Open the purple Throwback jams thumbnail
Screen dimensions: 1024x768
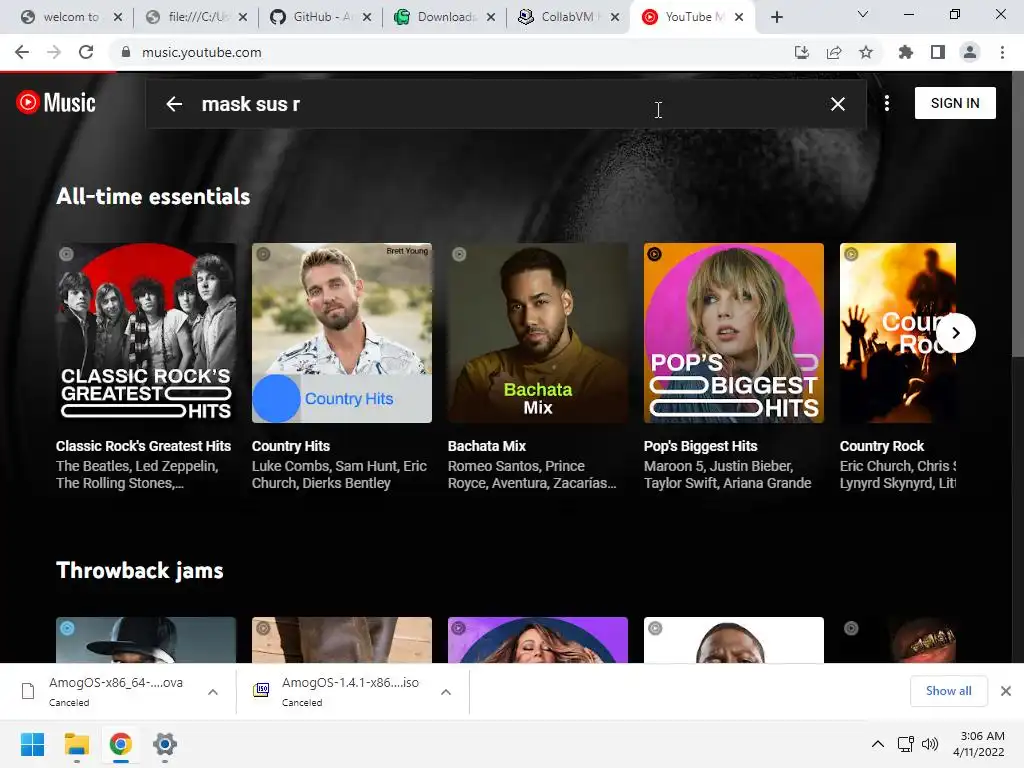click(x=537, y=640)
